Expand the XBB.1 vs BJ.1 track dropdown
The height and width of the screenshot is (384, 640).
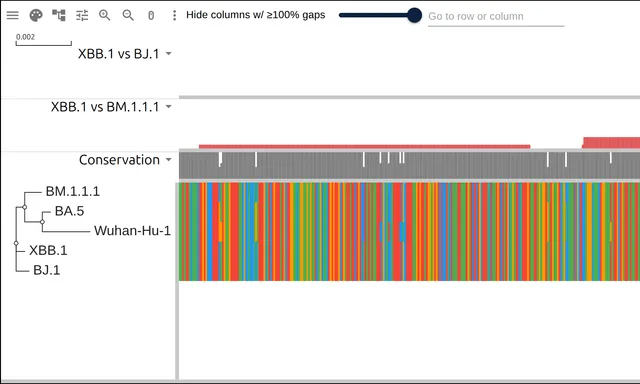(x=169, y=53)
